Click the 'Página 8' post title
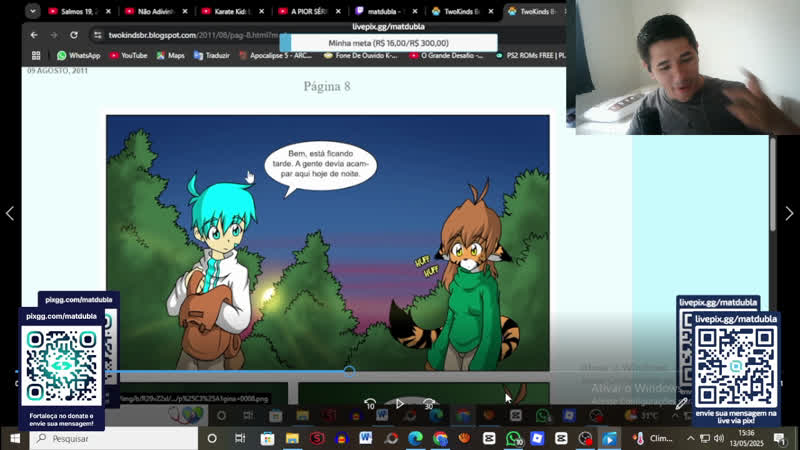800x450 pixels. coord(327,86)
